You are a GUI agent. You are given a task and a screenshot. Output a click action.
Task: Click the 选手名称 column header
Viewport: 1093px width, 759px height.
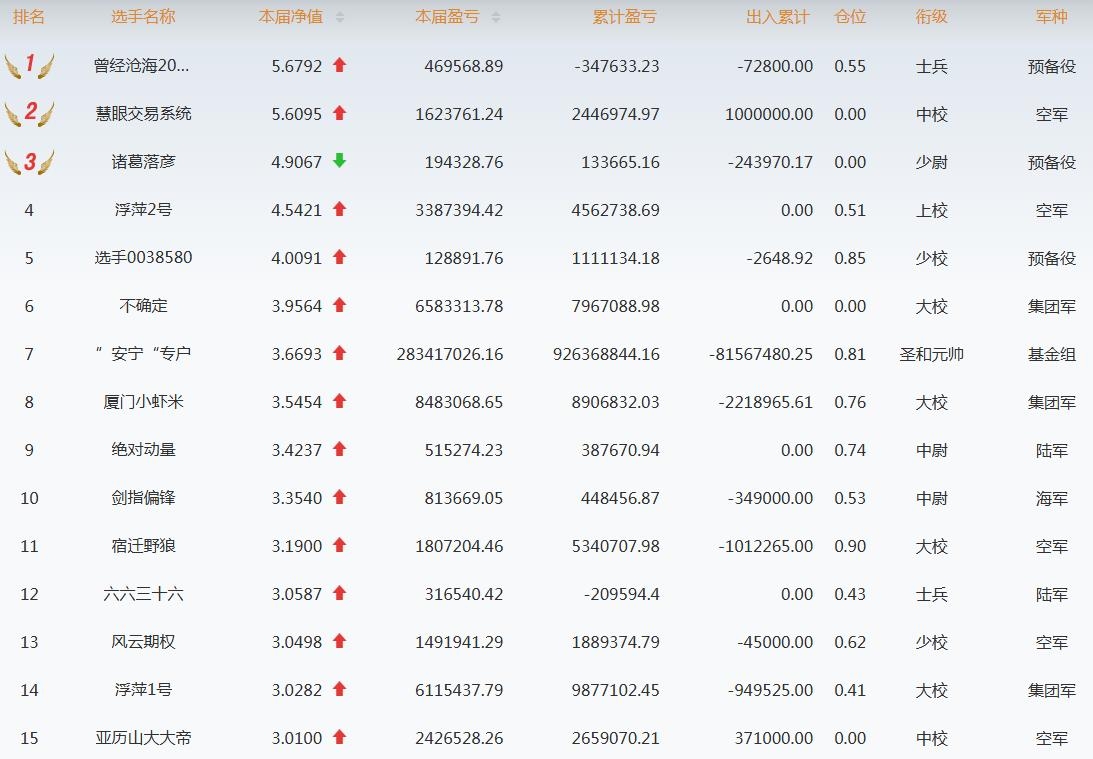143,17
